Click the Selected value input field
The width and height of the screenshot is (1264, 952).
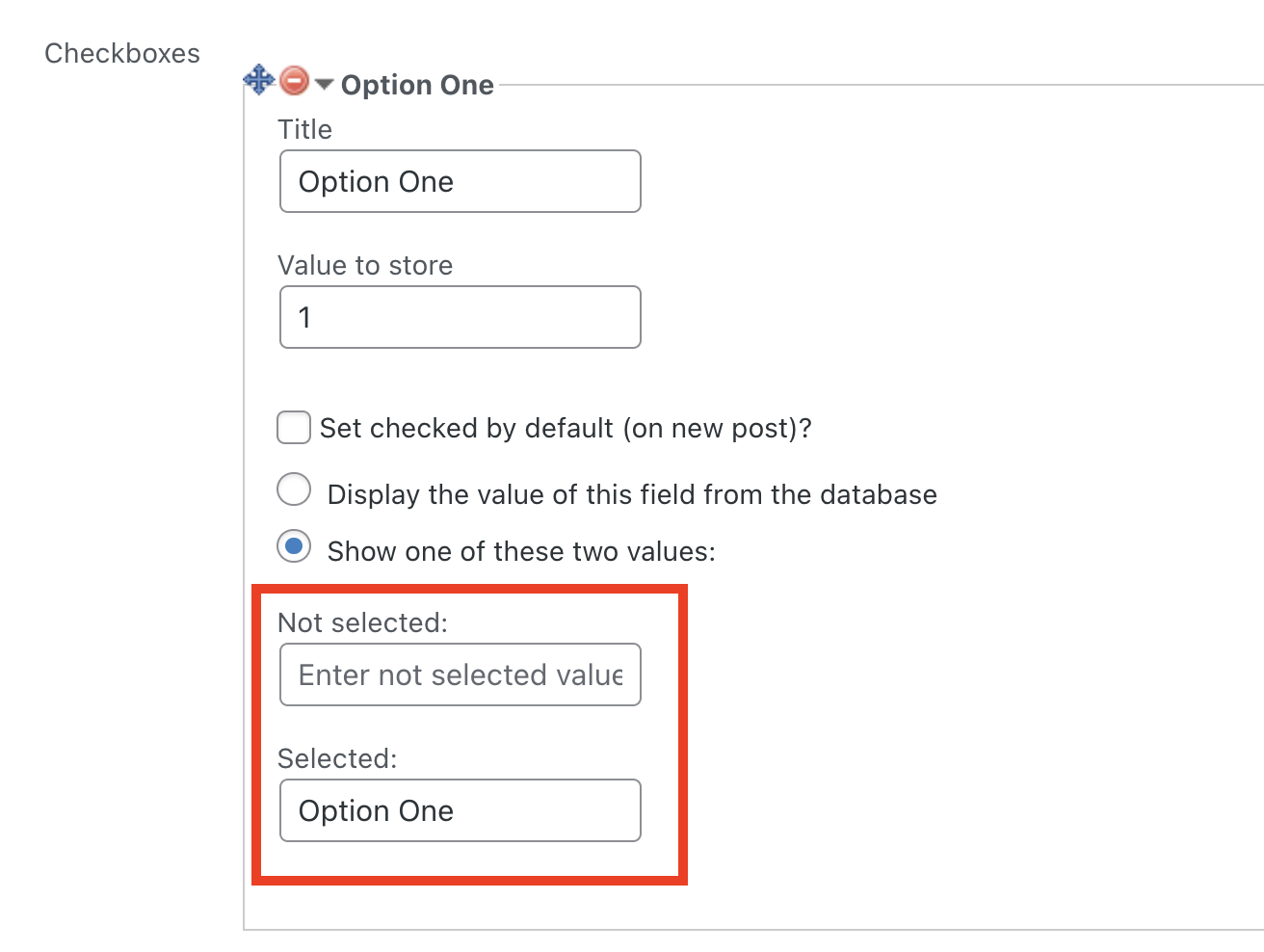460,810
